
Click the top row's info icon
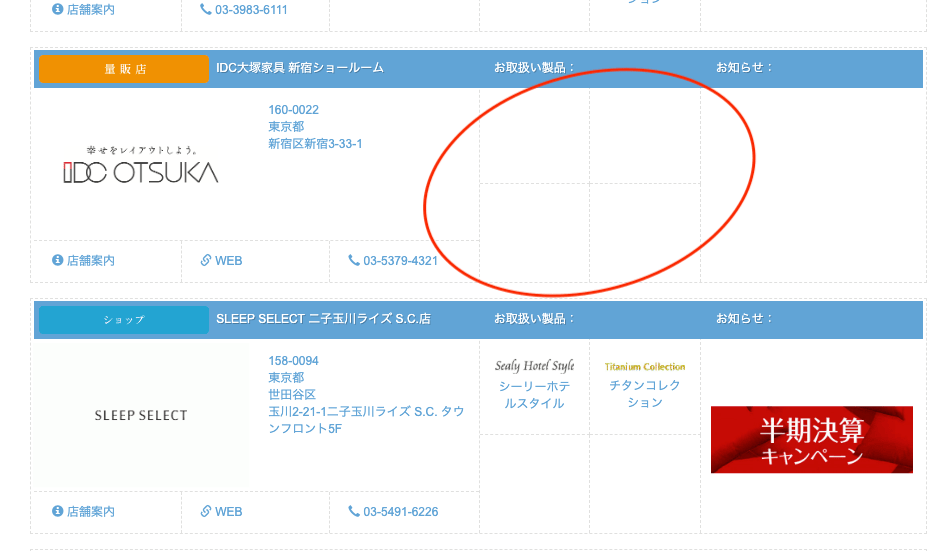[x=57, y=9]
